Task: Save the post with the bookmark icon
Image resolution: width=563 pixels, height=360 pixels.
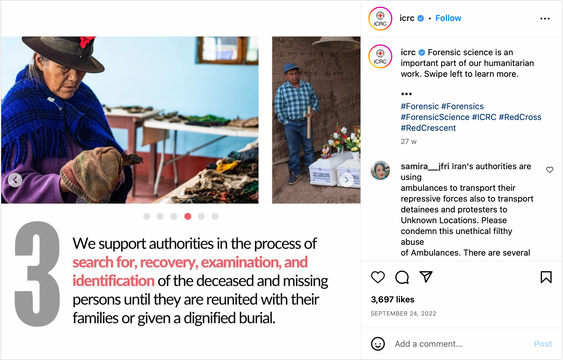Action: pyautogui.click(x=546, y=277)
